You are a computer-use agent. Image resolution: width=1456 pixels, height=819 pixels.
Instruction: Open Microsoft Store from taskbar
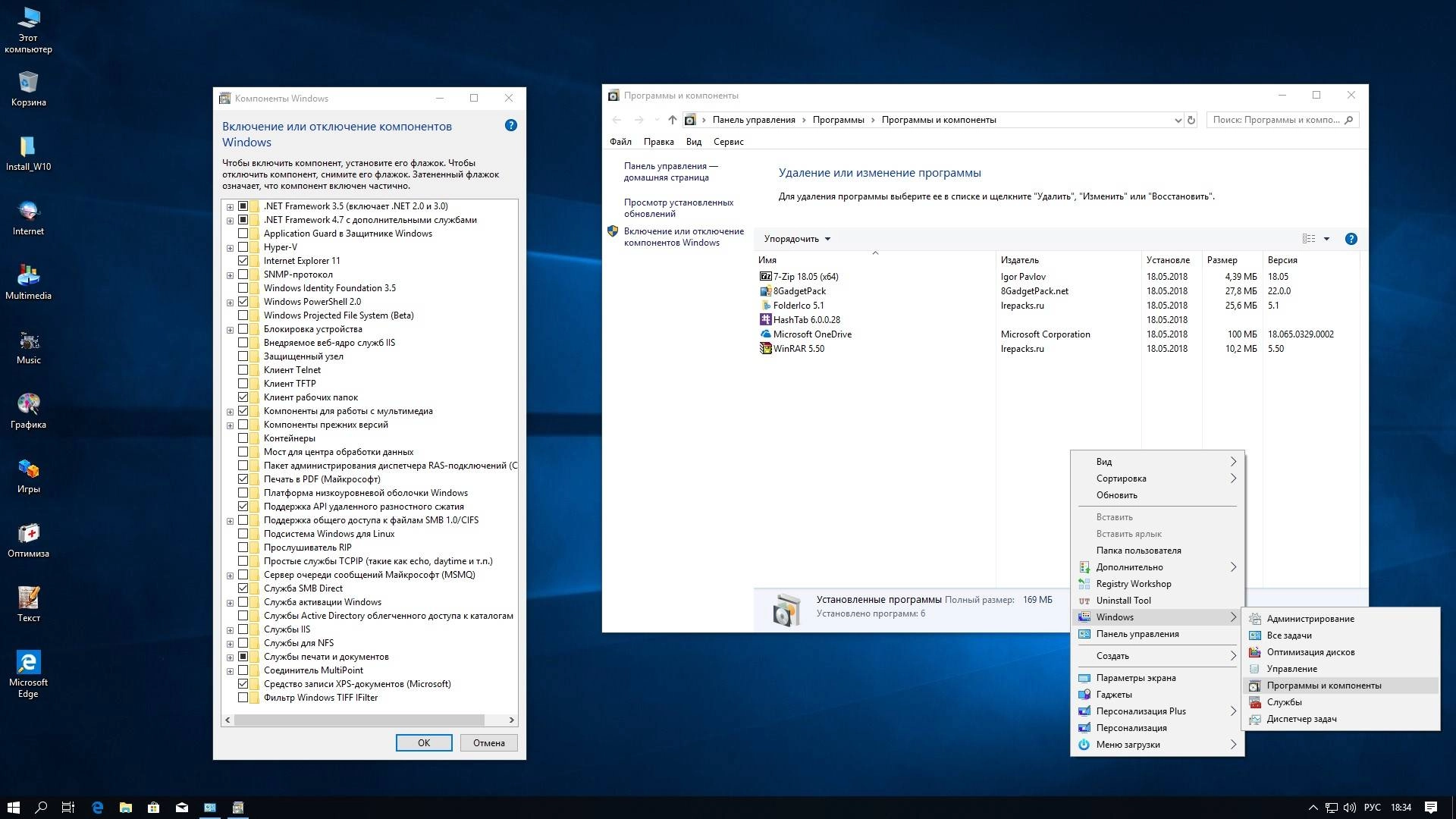153,808
